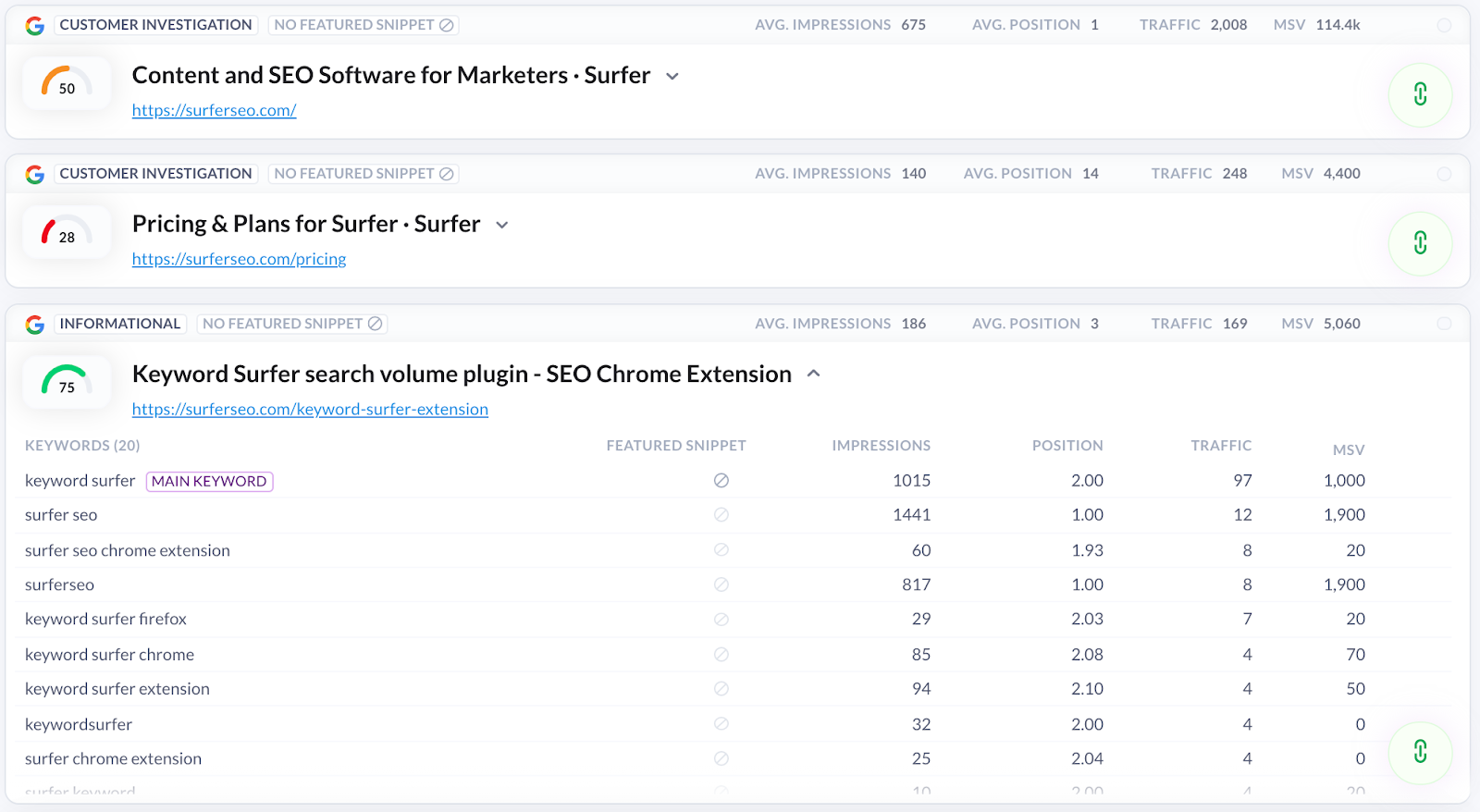Click the 1441 impressions value
Image resolution: width=1480 pixels, height=812 pixels.
[911, 515]
